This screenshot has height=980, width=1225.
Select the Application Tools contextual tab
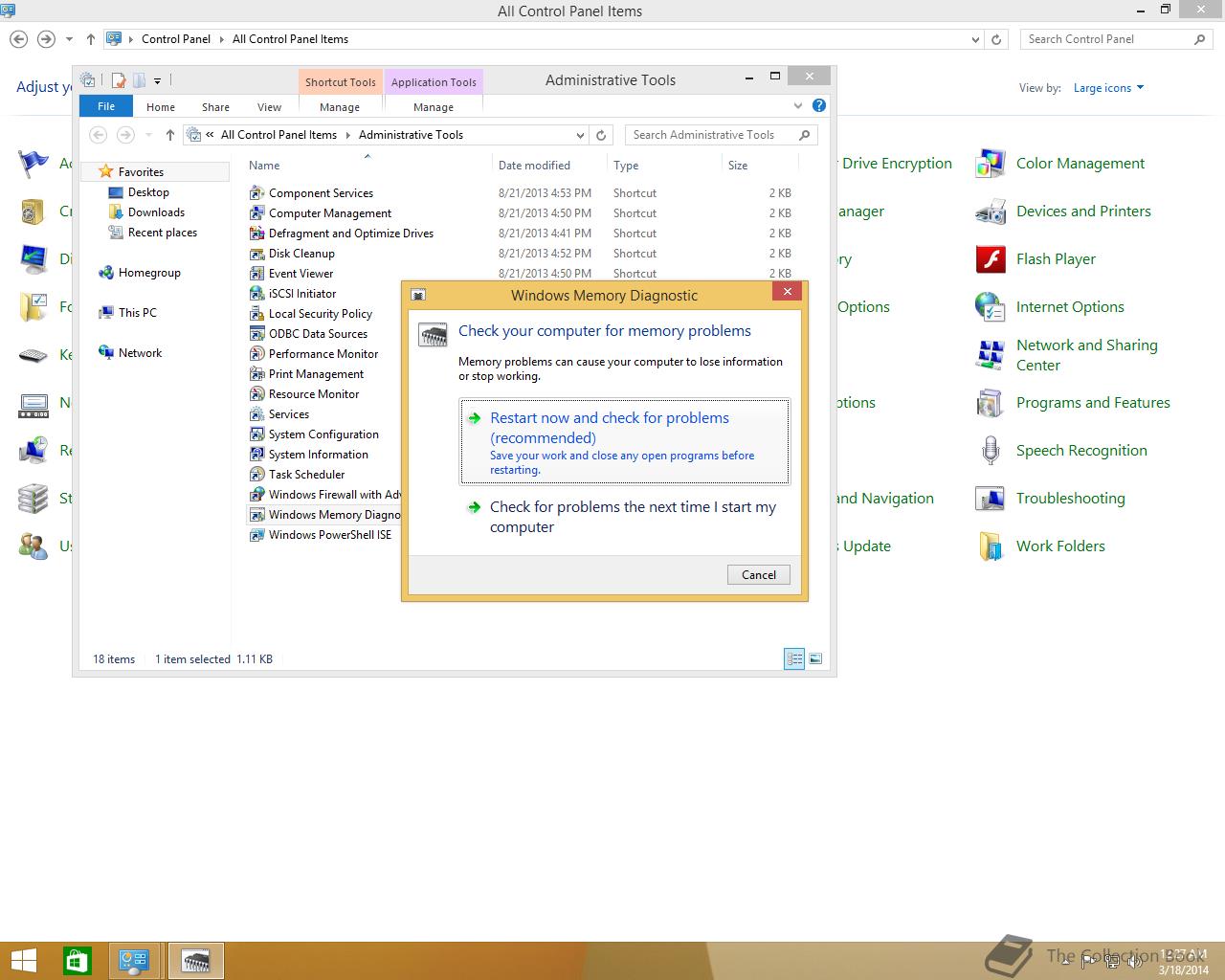434,82
